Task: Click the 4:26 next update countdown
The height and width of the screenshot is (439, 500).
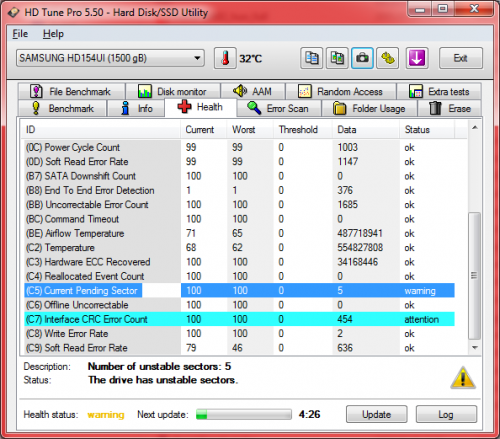Action: 310,414
